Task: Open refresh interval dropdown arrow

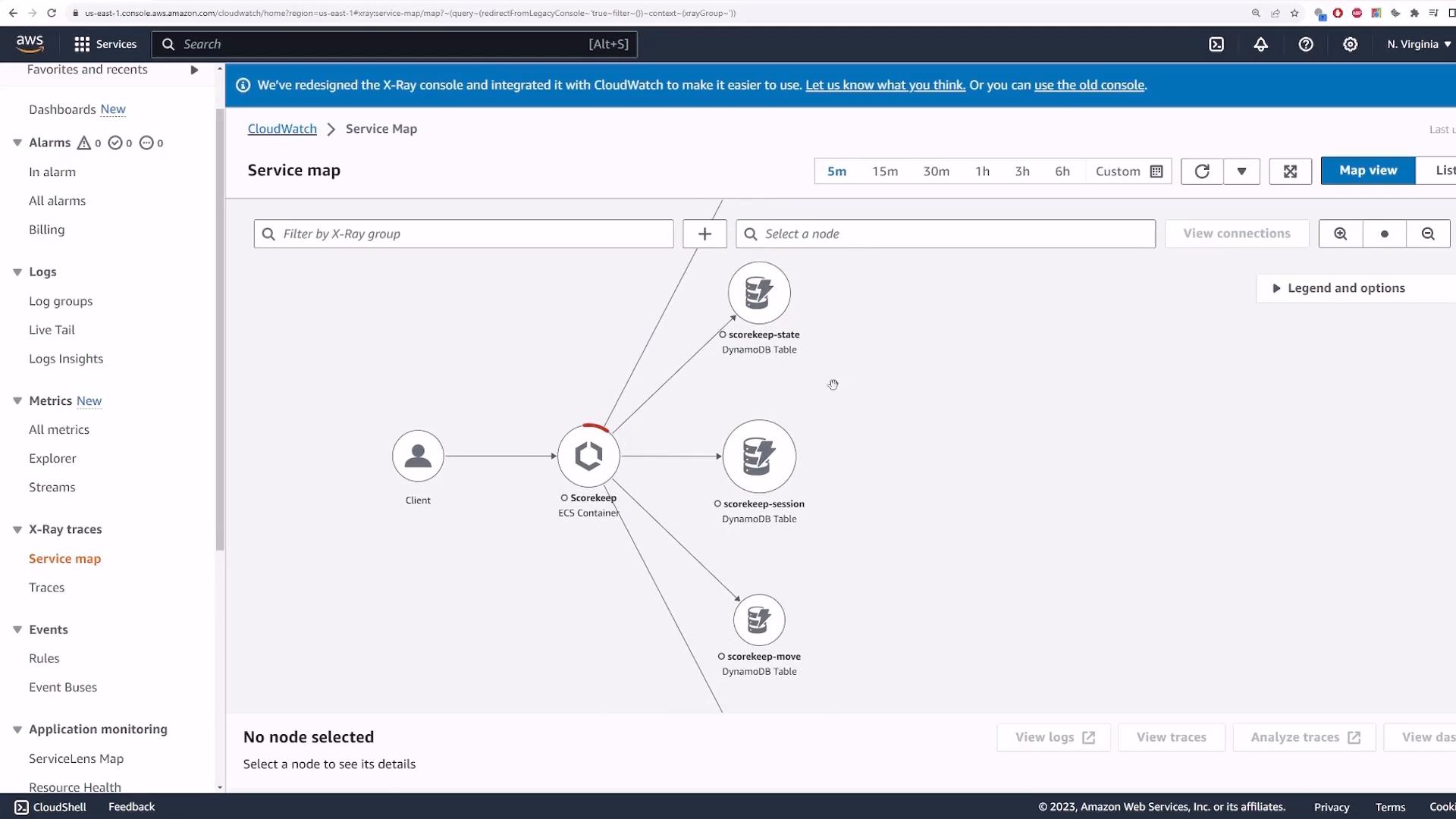Action: click(x=1241, y=171)
